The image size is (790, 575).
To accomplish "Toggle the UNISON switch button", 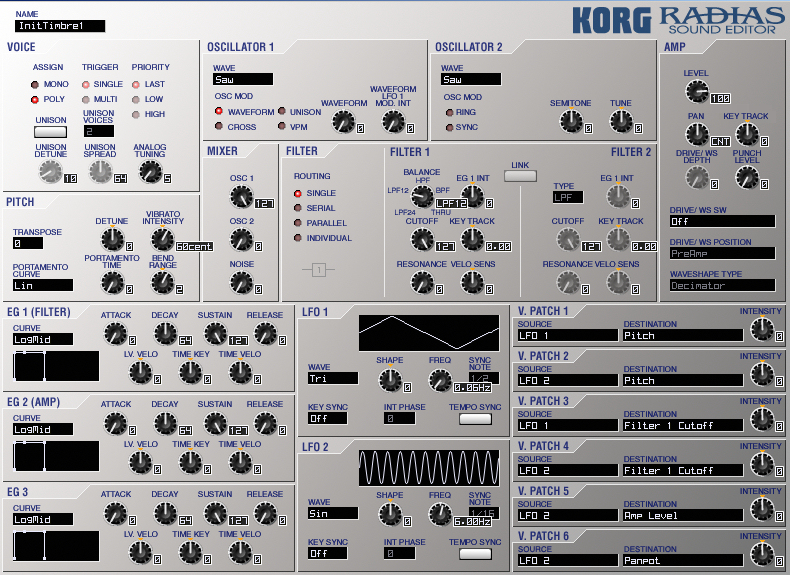I will (50, 132).
